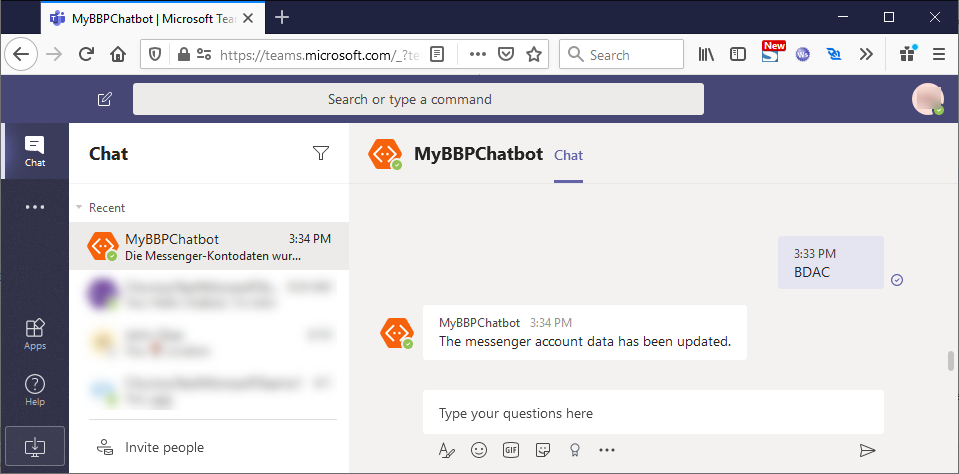This screenshot has height=474, width=959.
Task: Send the message with arrow icon
Action: click(x=867, y=451)
